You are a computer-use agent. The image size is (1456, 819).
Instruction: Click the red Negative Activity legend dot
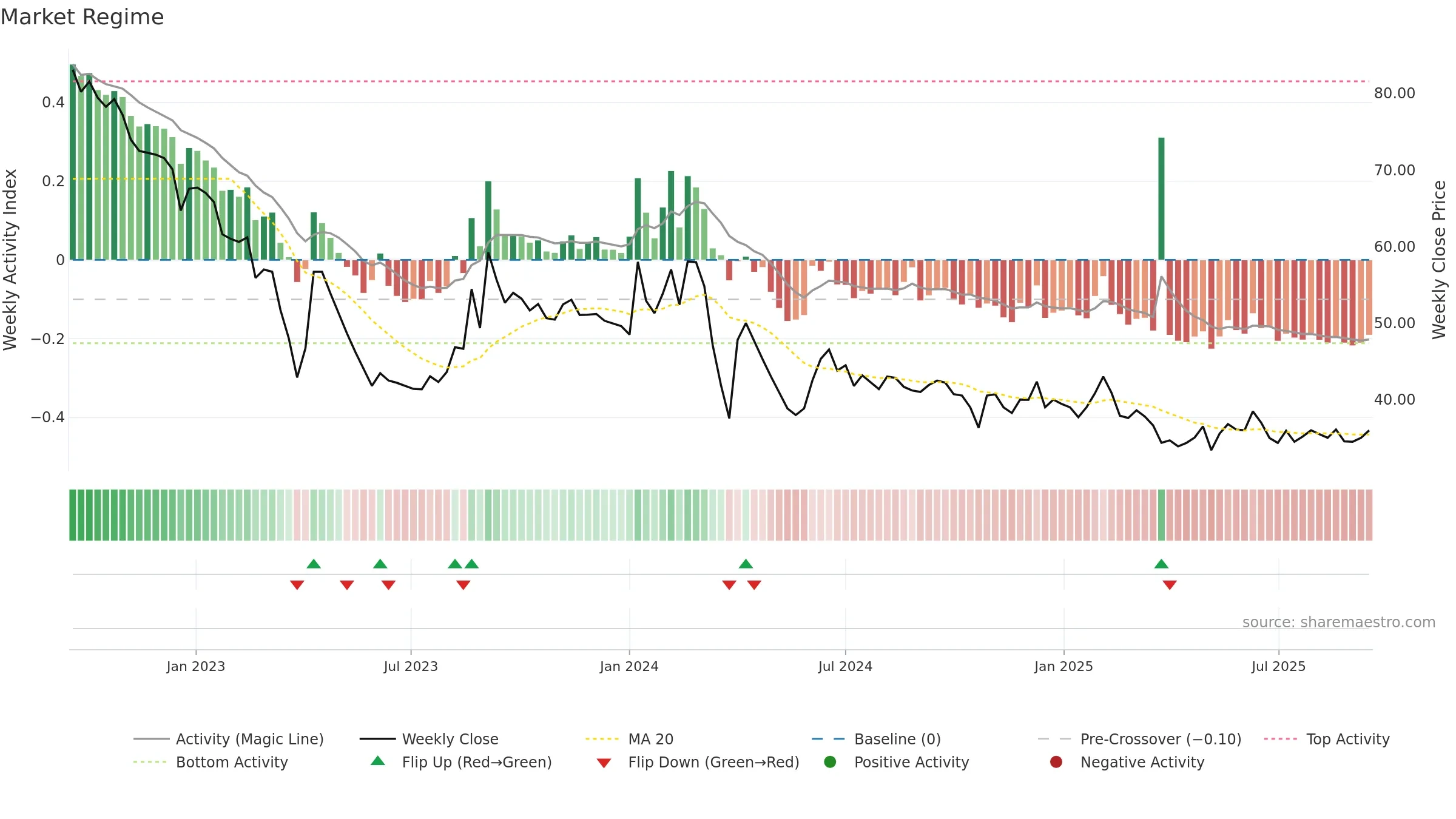1056,761
